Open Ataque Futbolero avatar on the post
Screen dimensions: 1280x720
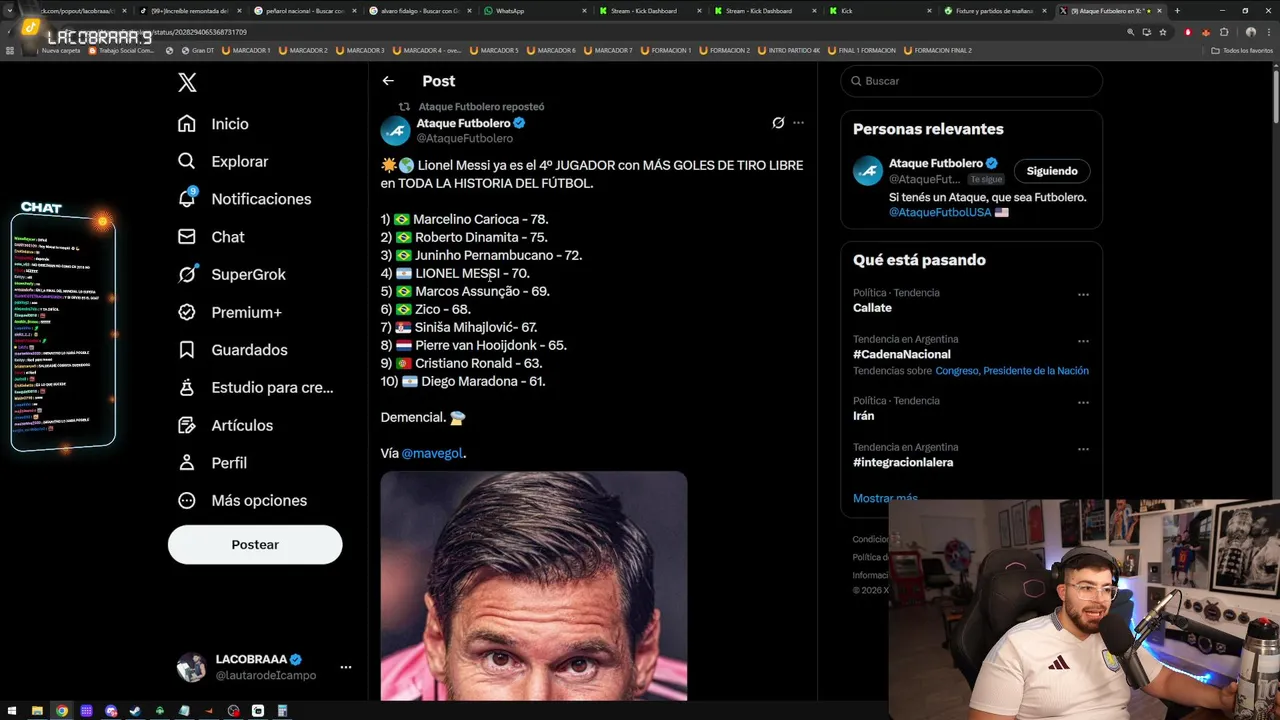[x=396, y=131]
